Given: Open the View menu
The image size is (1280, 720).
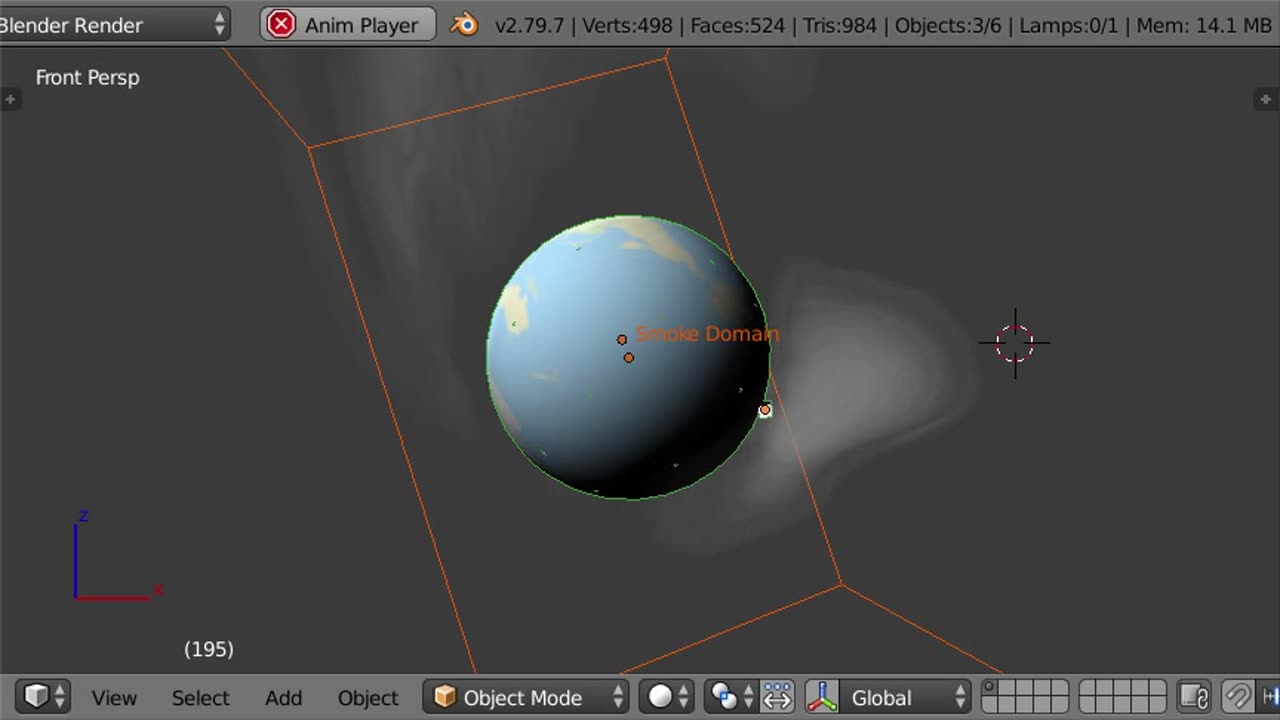Looking at the screenshot, I should pos(114,697).
